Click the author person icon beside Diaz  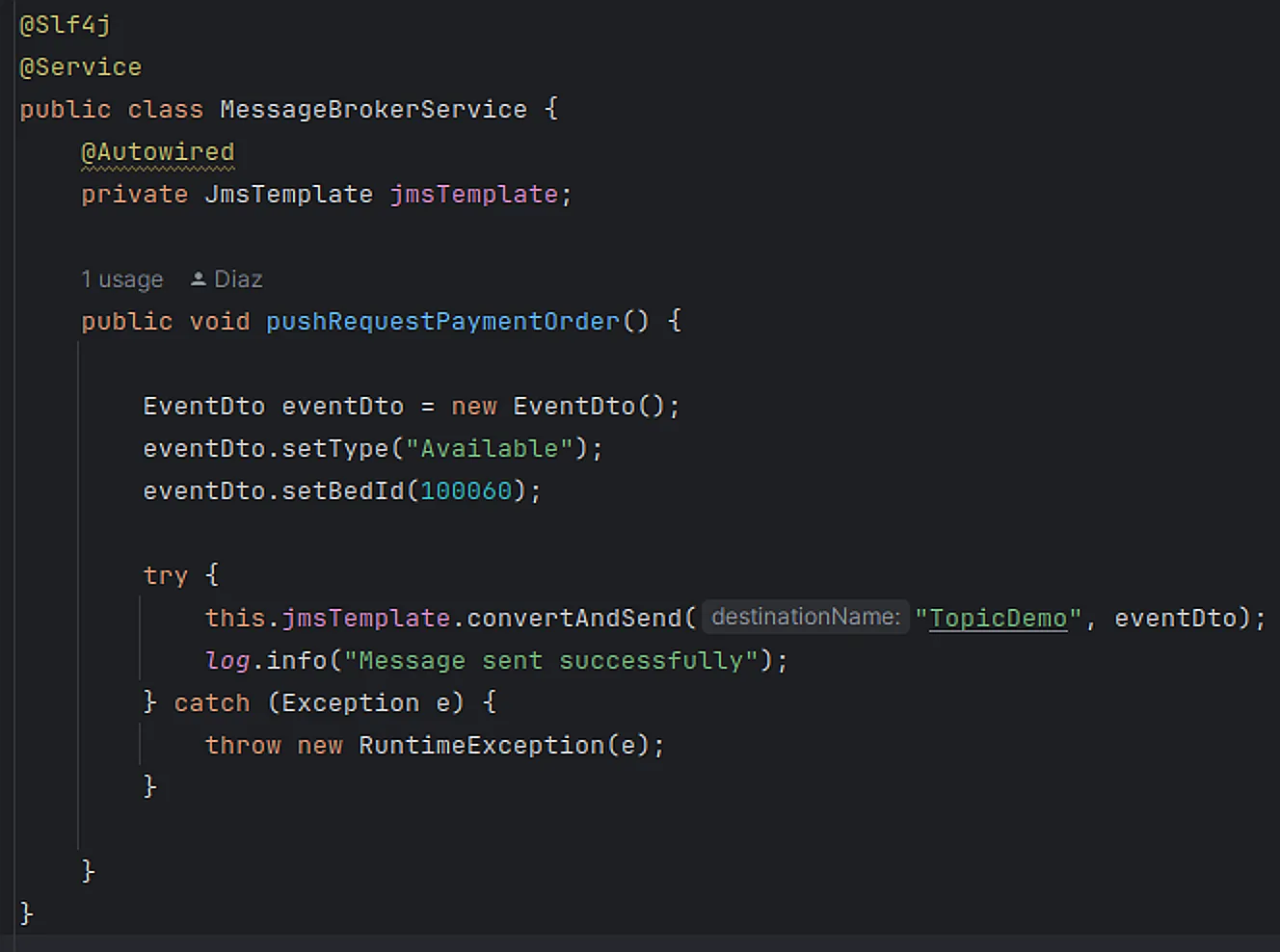(x=199, y=279)
